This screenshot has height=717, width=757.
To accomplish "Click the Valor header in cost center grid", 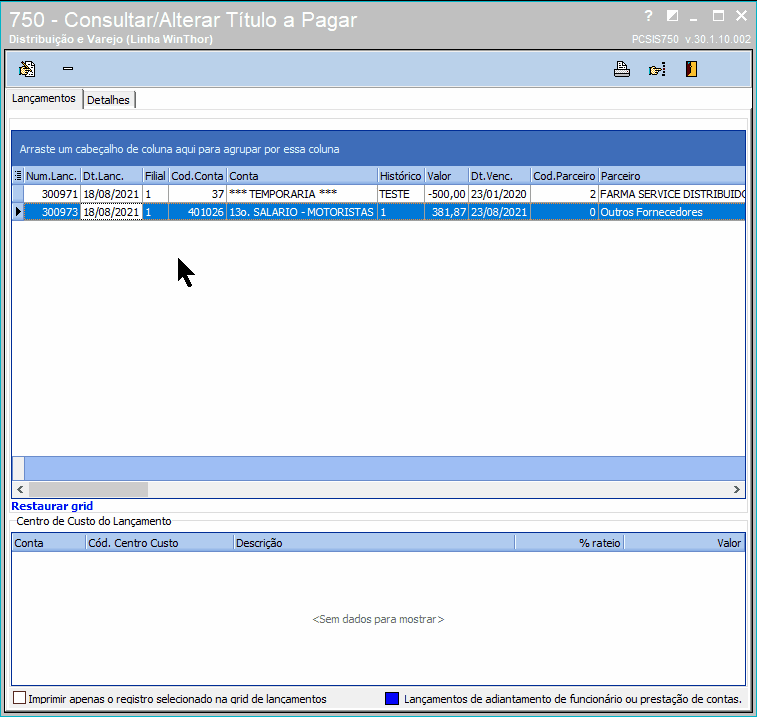I will (684, 543).
